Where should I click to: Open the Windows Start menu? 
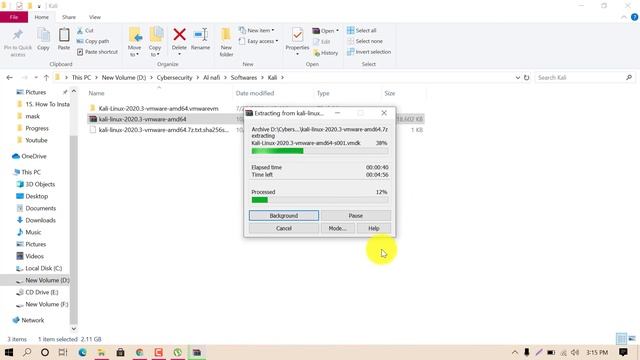(9, 352)
